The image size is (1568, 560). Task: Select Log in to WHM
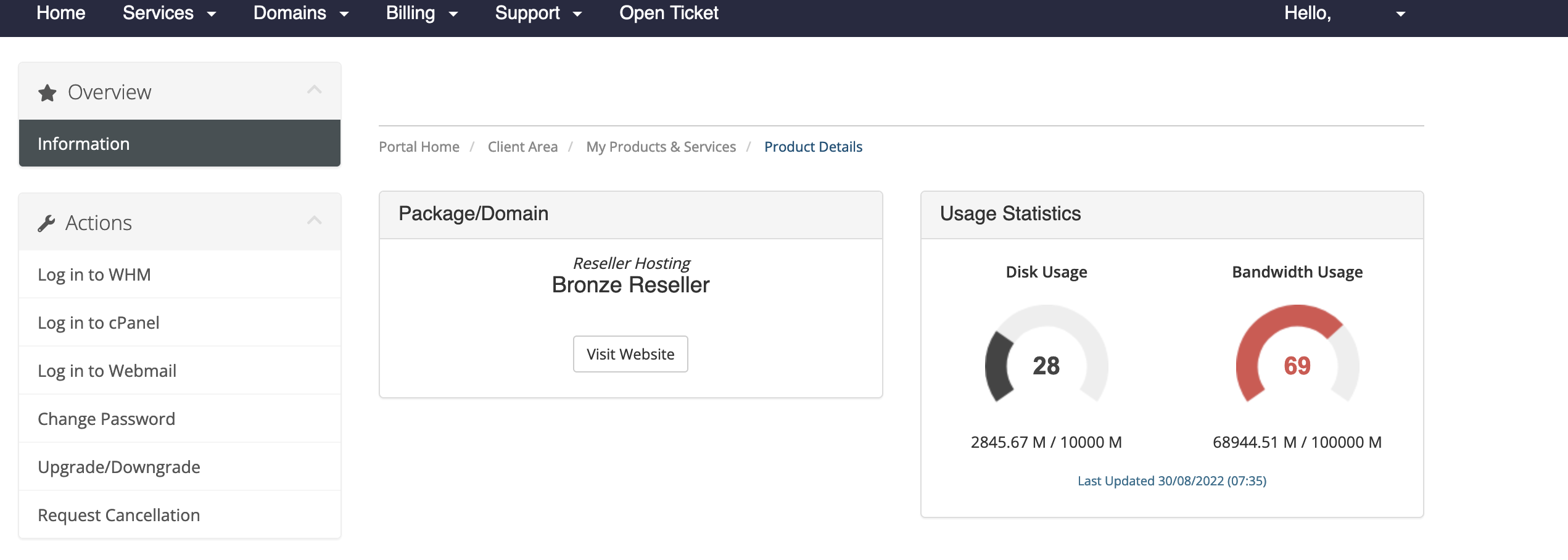point(94,274)
